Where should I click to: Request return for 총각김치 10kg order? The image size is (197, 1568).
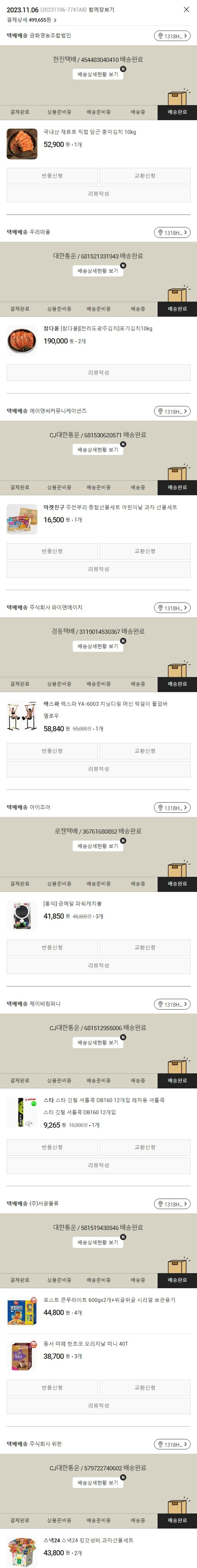click(52, 176)
